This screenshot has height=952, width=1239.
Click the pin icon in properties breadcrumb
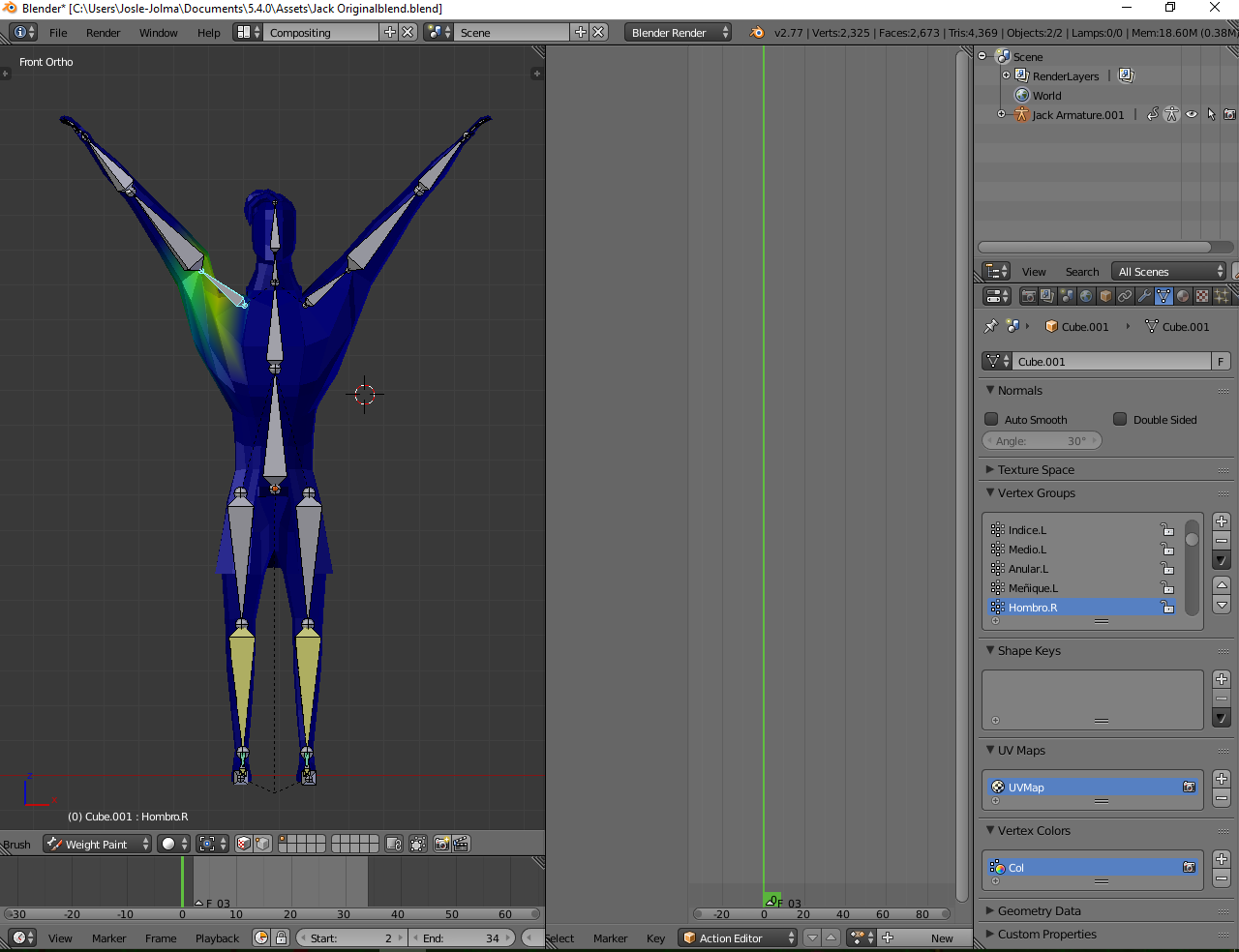990,327
